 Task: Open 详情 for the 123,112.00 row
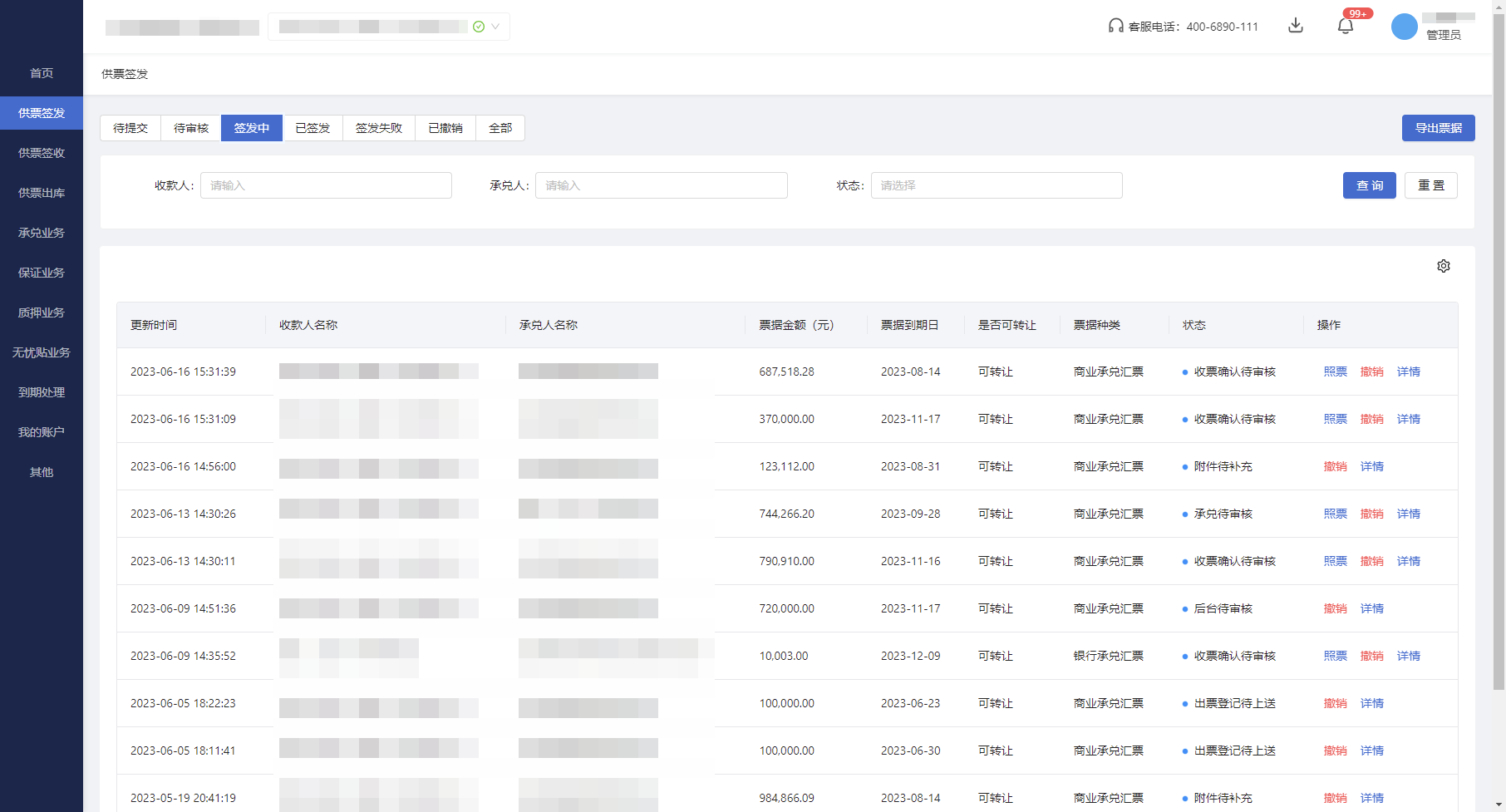[1372, 466]
